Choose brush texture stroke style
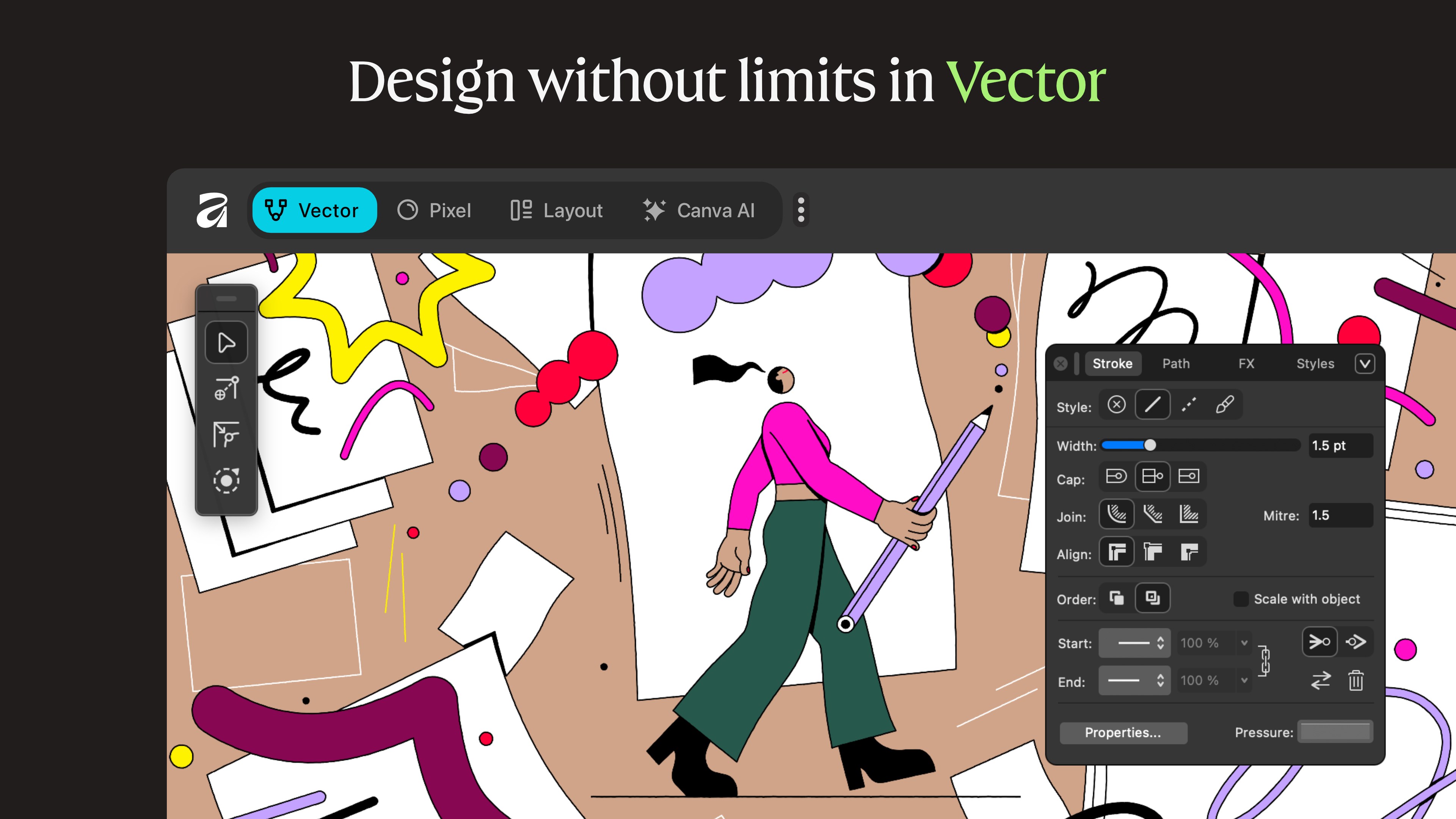This screenshot has height=819, width=1456. click(x=1224, y=405)
